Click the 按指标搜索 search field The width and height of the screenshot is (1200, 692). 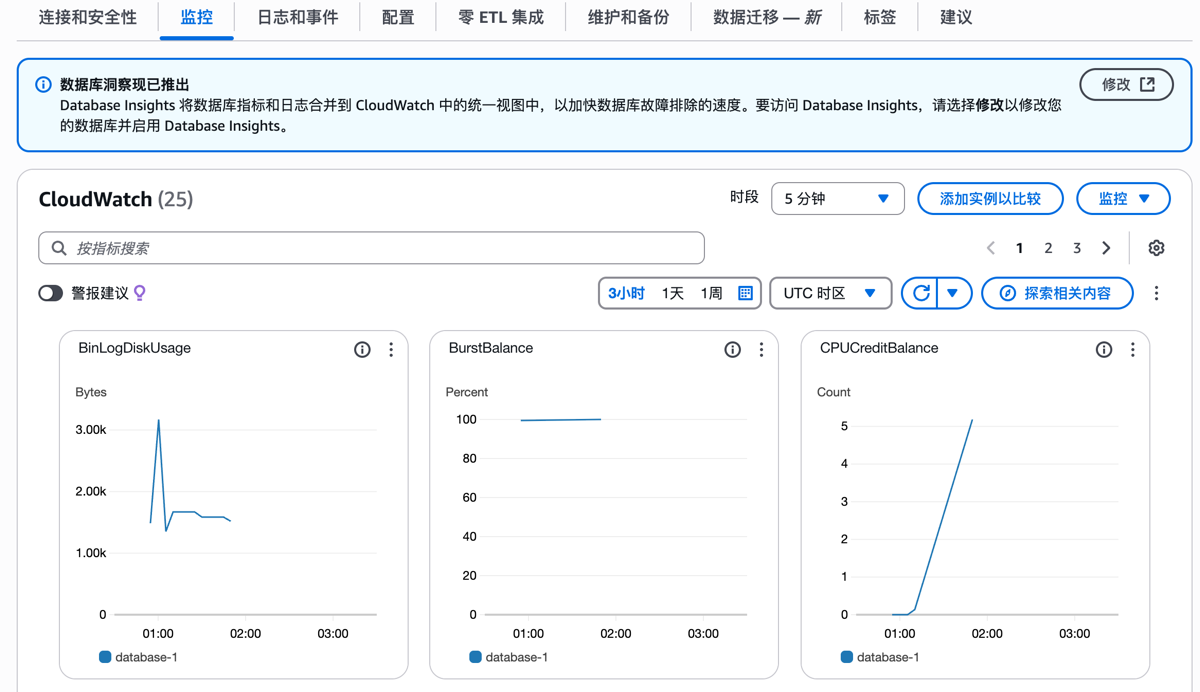coord(371,248)
